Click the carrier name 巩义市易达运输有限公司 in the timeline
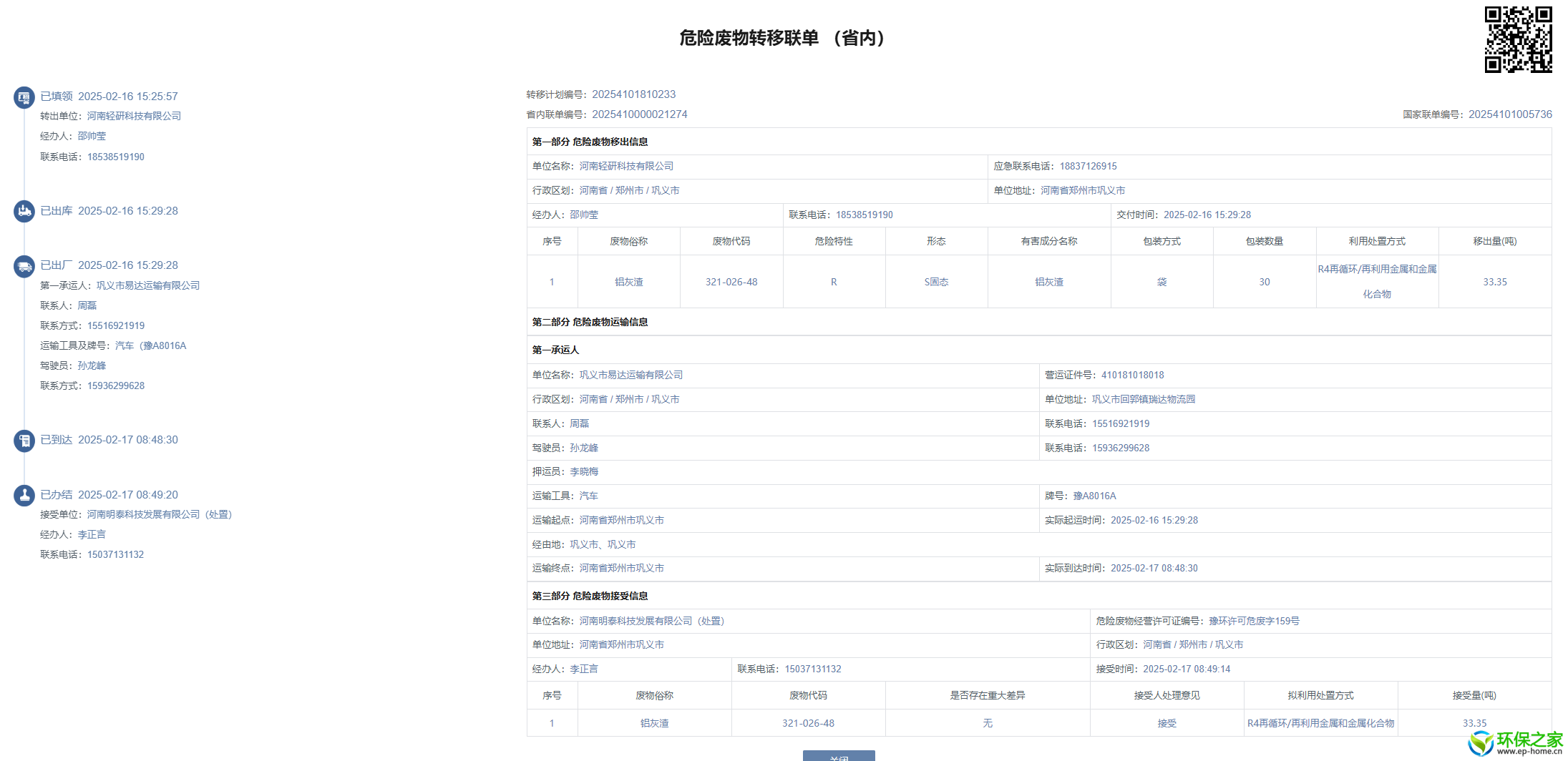The width and height of the screenshot is (1568, 761). tap(148, 285)
